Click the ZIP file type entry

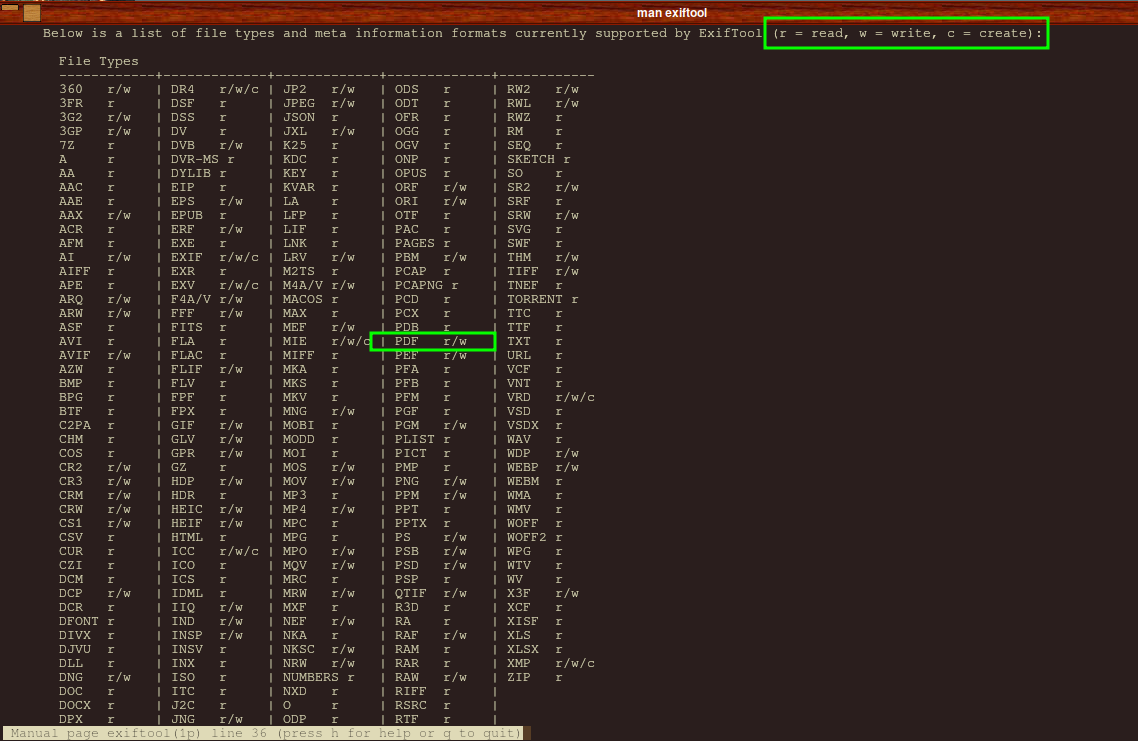click(534, 677)
